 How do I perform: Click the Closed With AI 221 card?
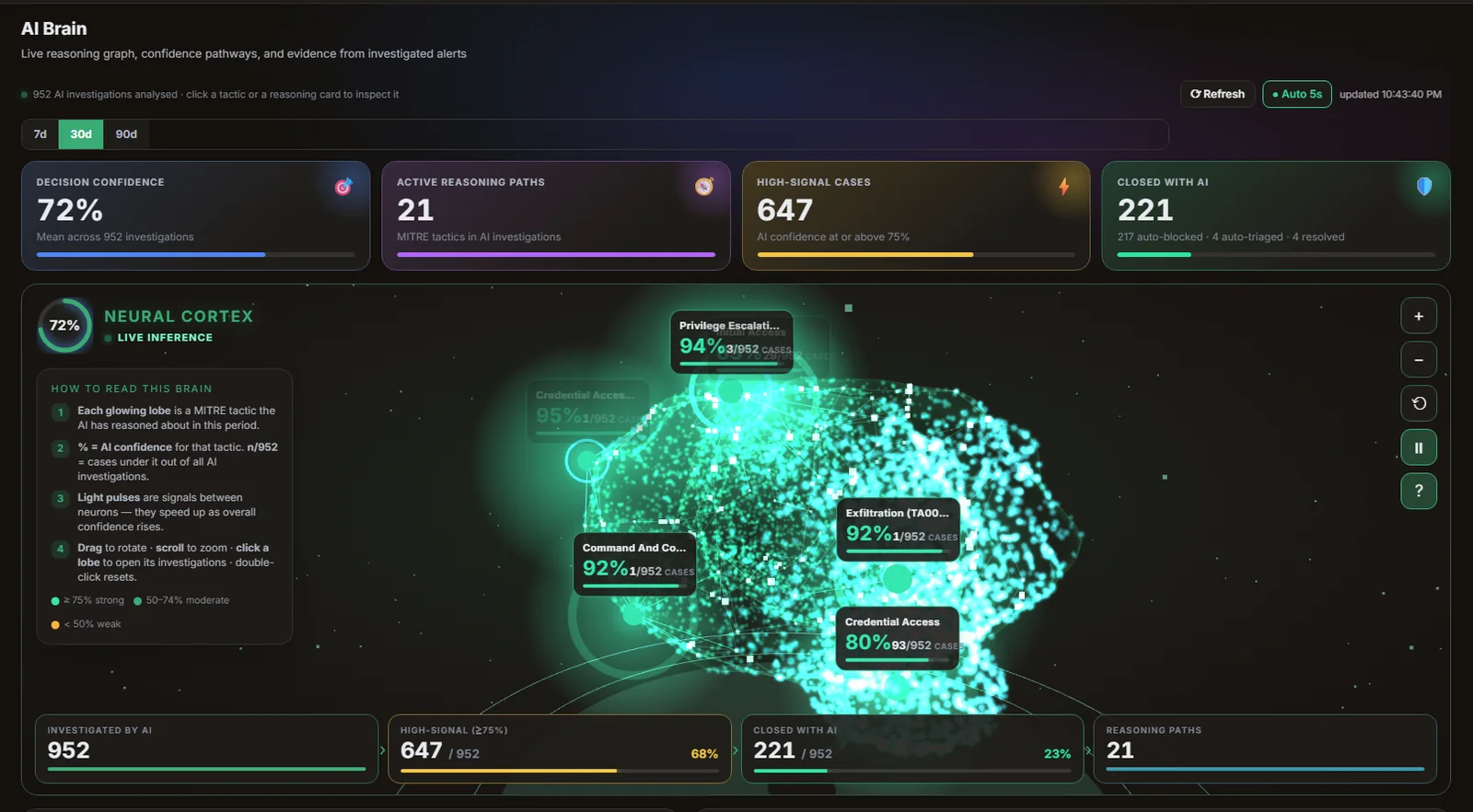[1276, 215]
